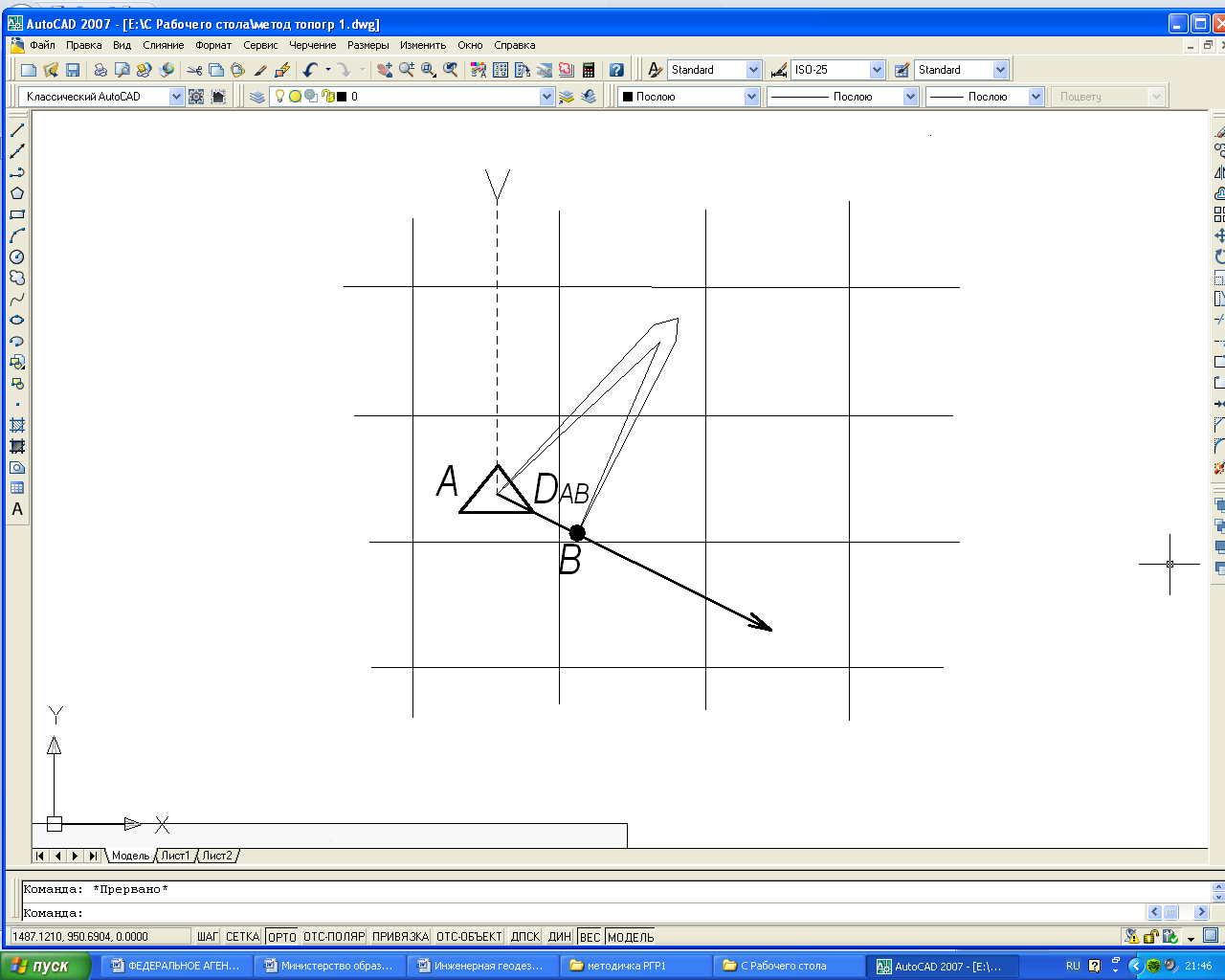Click the Match Properties brush icon

[x=282, y=70]
